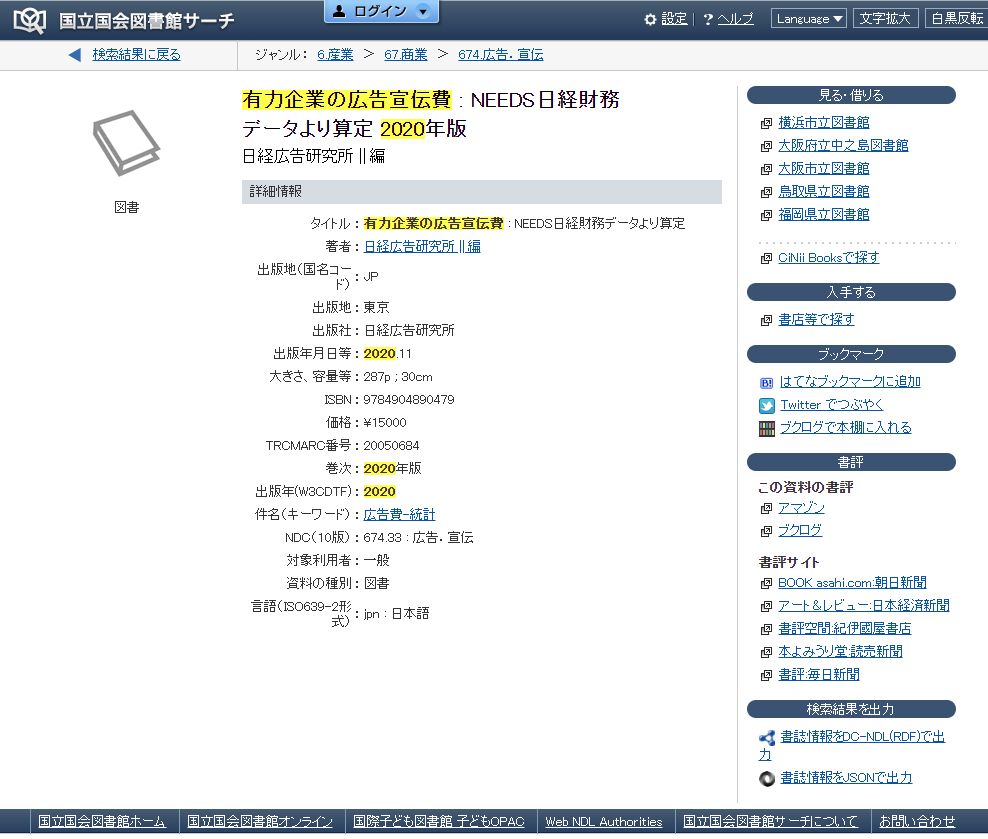
Task: Click Twitter でつぶやく link
Action: point(832,405)
